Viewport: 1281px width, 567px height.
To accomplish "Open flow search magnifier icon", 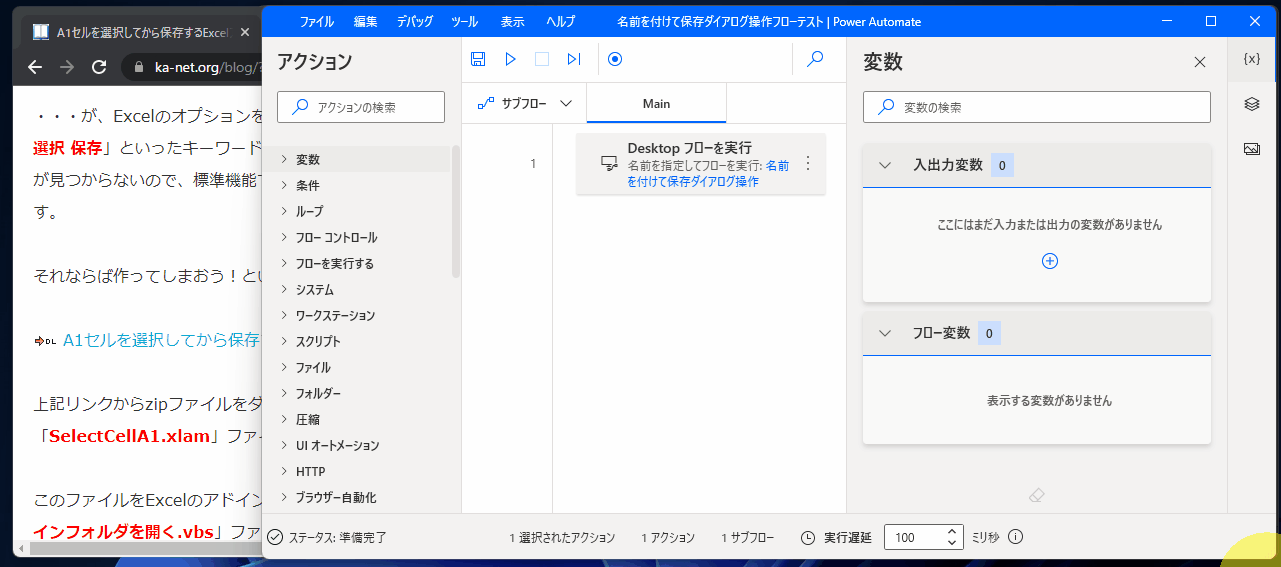I will (x=815, y=59).
